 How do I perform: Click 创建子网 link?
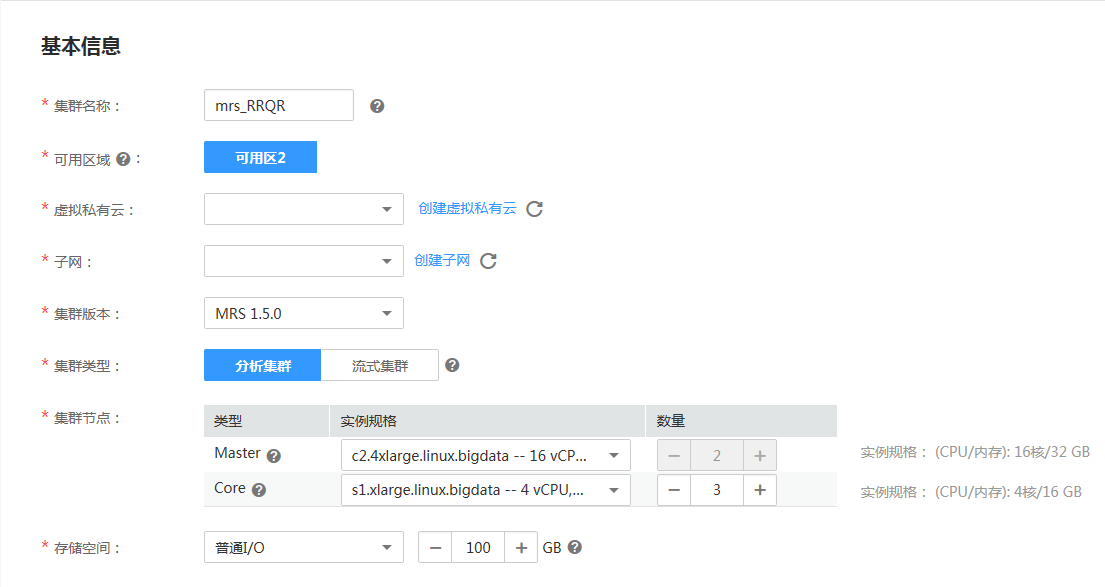[x=442, y=261]
